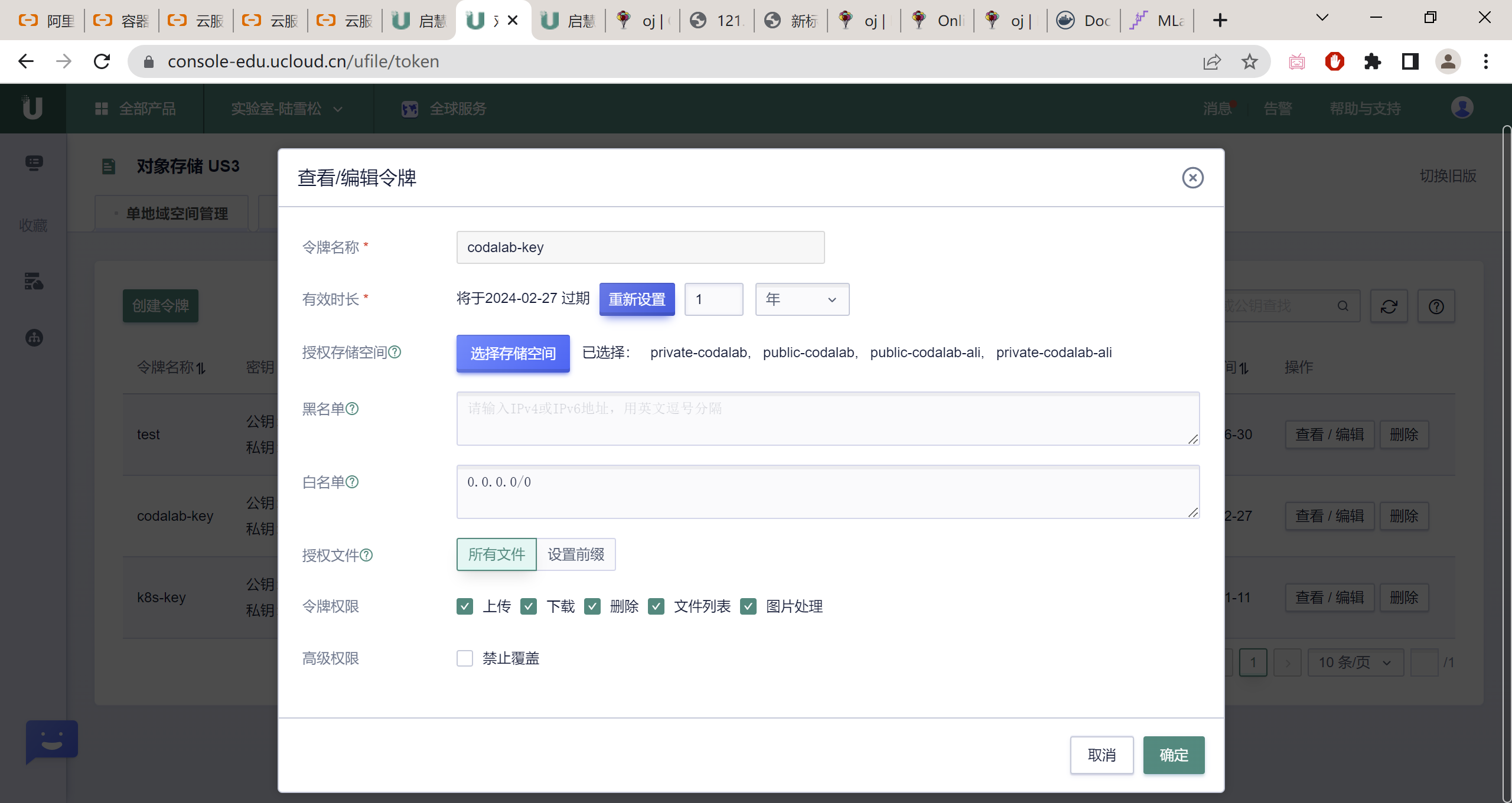This screenshot has height=803, width=1512.
Task: Click the sidebar storage server icon
Action: pos(34,281)
